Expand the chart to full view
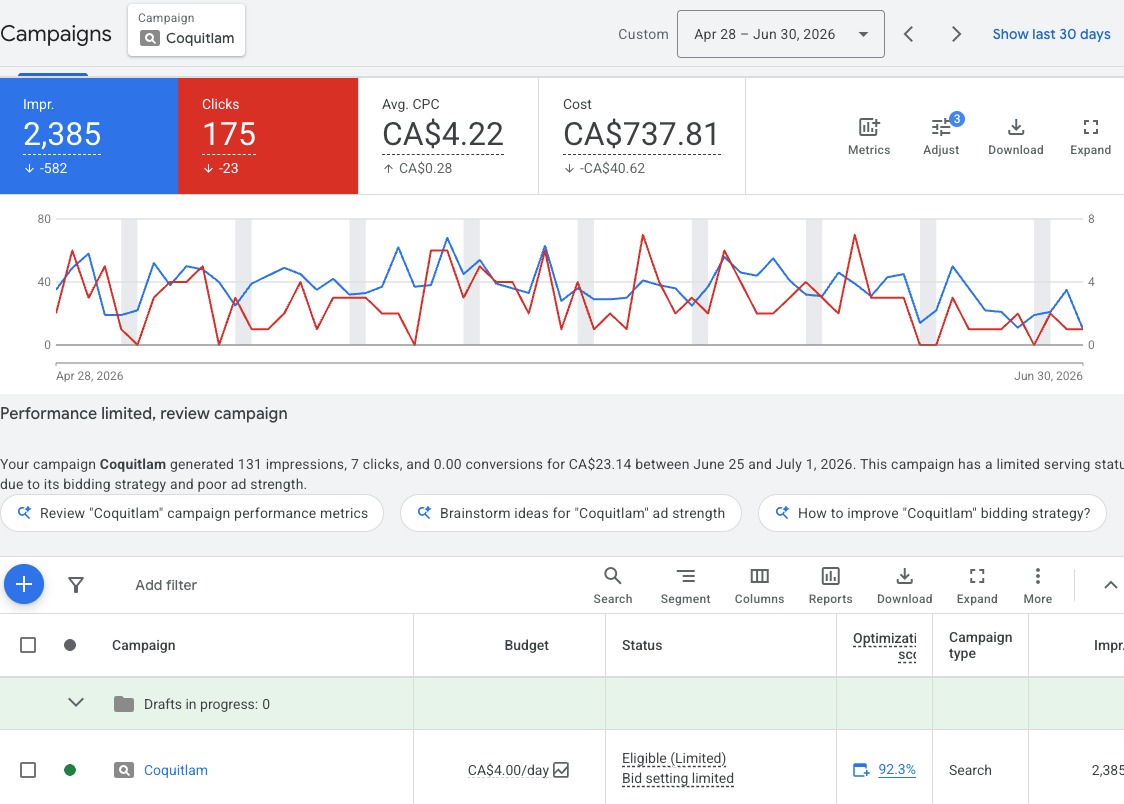The image size is (1124, 804). pyautogui.click(x=1090, y=136)
